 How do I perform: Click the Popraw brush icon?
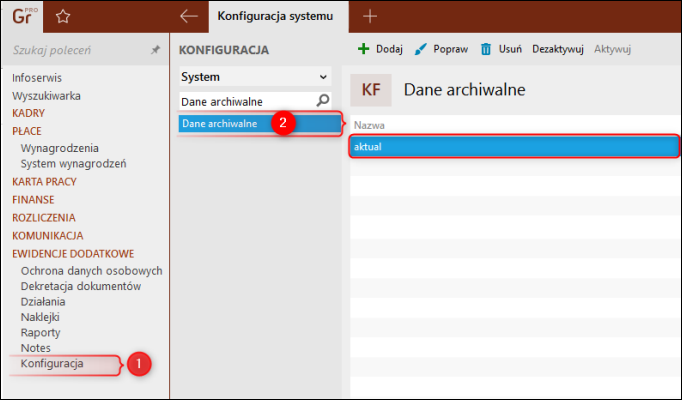pyautogui.click(x=420, y=49)
